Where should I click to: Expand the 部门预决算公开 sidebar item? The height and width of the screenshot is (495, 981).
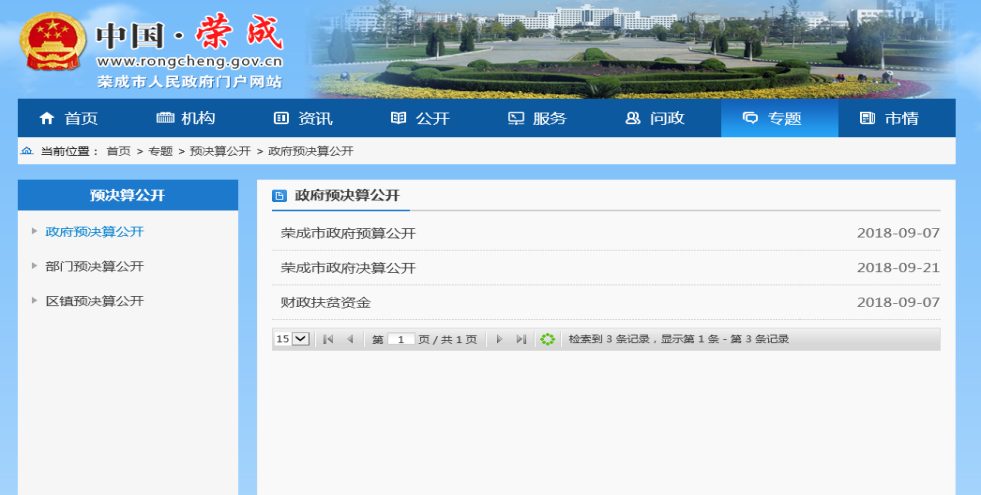[x=94, y=267]
